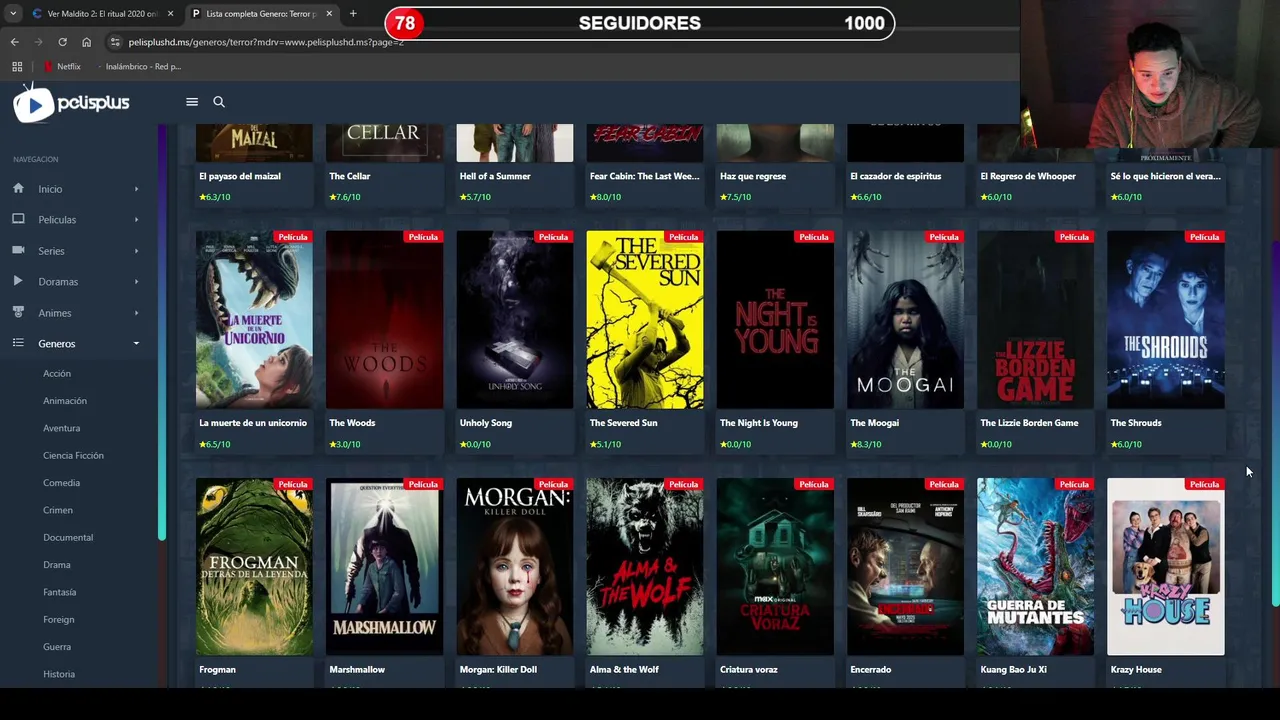Image resolution: width=1280 pixels, height=720 pixels.
Task: Expand the Animes submenu arrow
Action: tap(136, 313)
